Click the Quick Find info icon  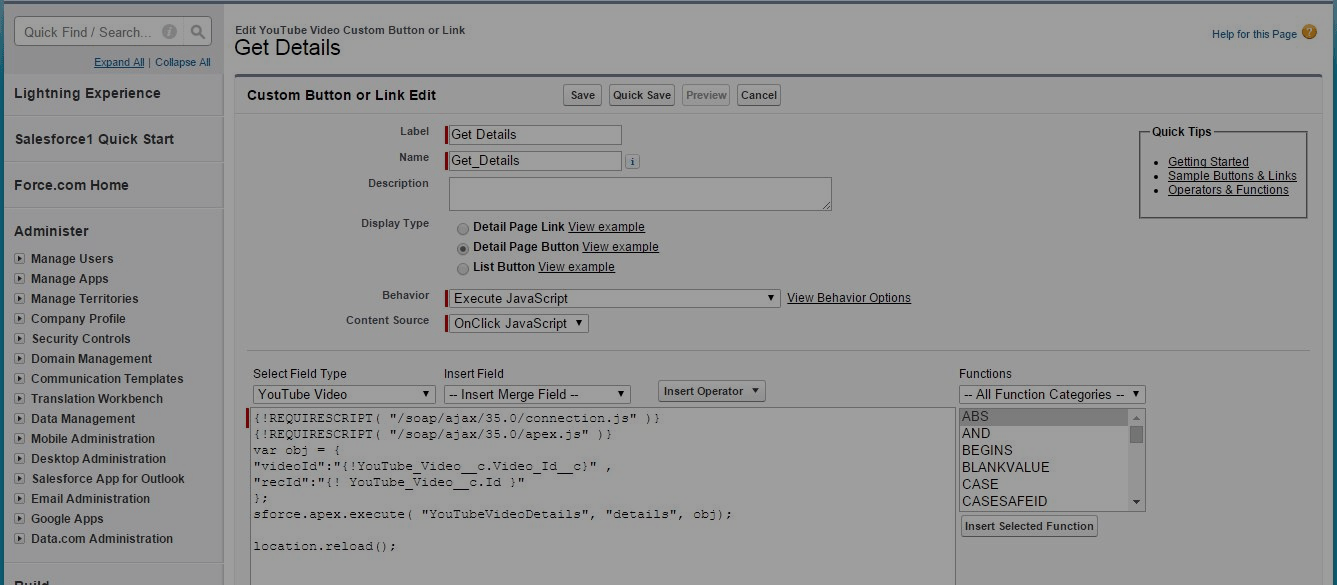(x=170, y=32)
